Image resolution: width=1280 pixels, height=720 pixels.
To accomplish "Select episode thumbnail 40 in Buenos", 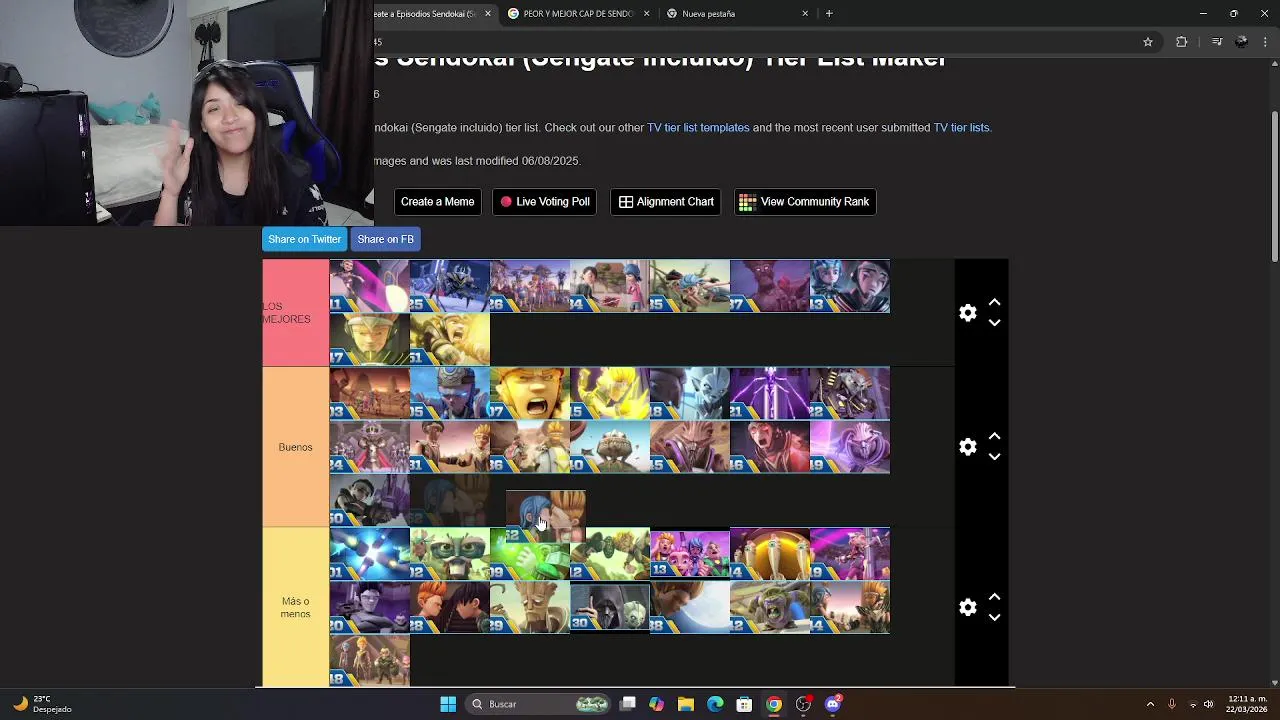I will [x=610, y=446].
